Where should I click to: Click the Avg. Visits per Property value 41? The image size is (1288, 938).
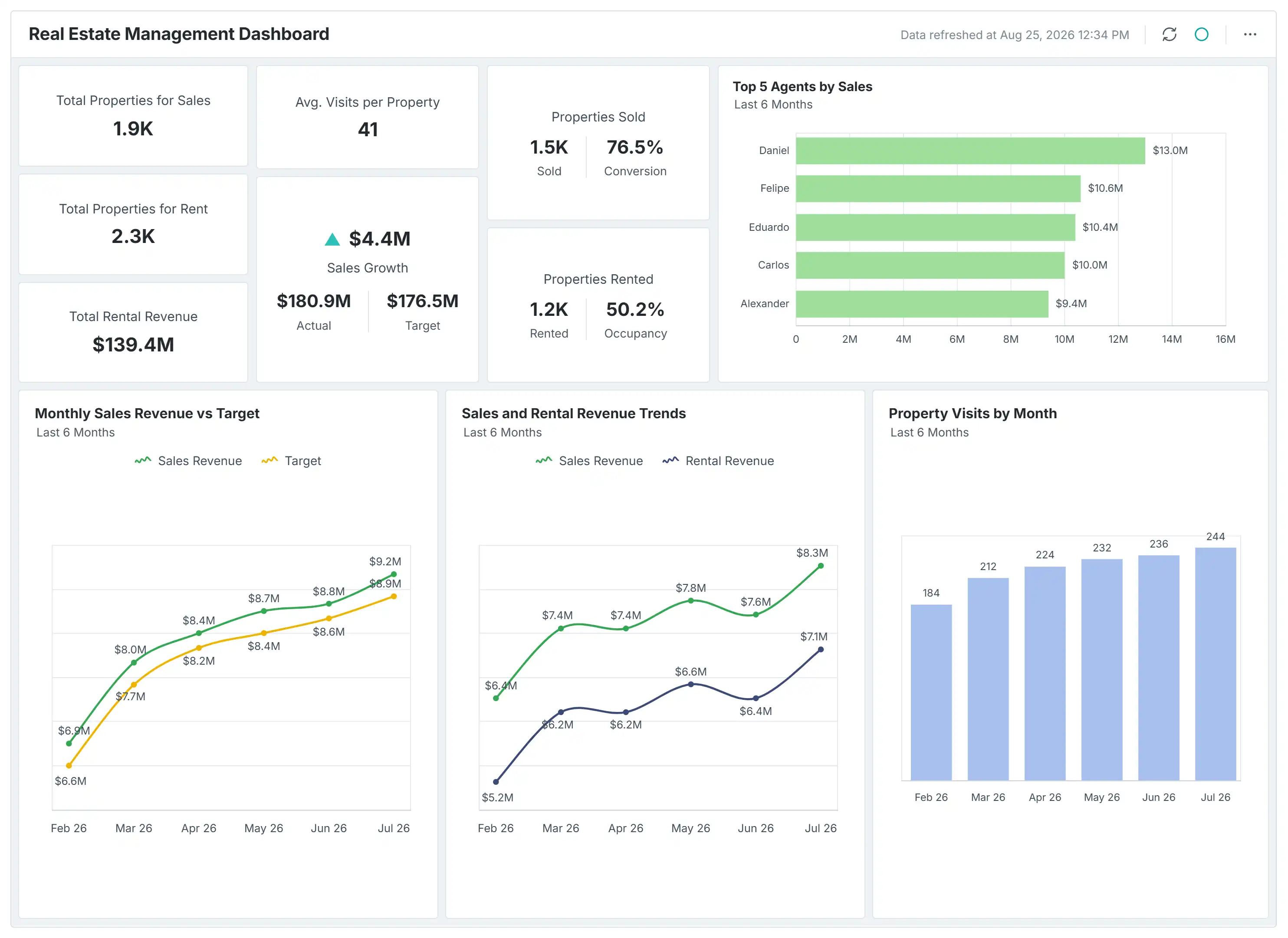point(368,129)
